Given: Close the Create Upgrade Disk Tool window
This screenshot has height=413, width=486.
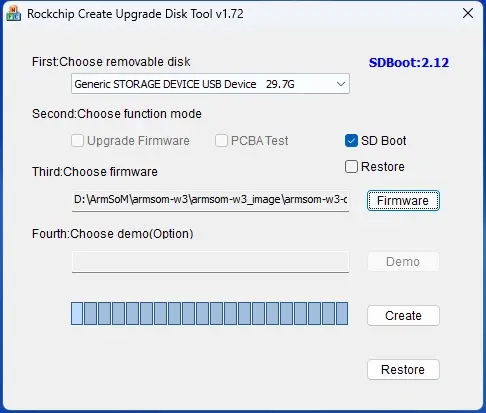Looking at the screenshot, I should click(468, 13).
